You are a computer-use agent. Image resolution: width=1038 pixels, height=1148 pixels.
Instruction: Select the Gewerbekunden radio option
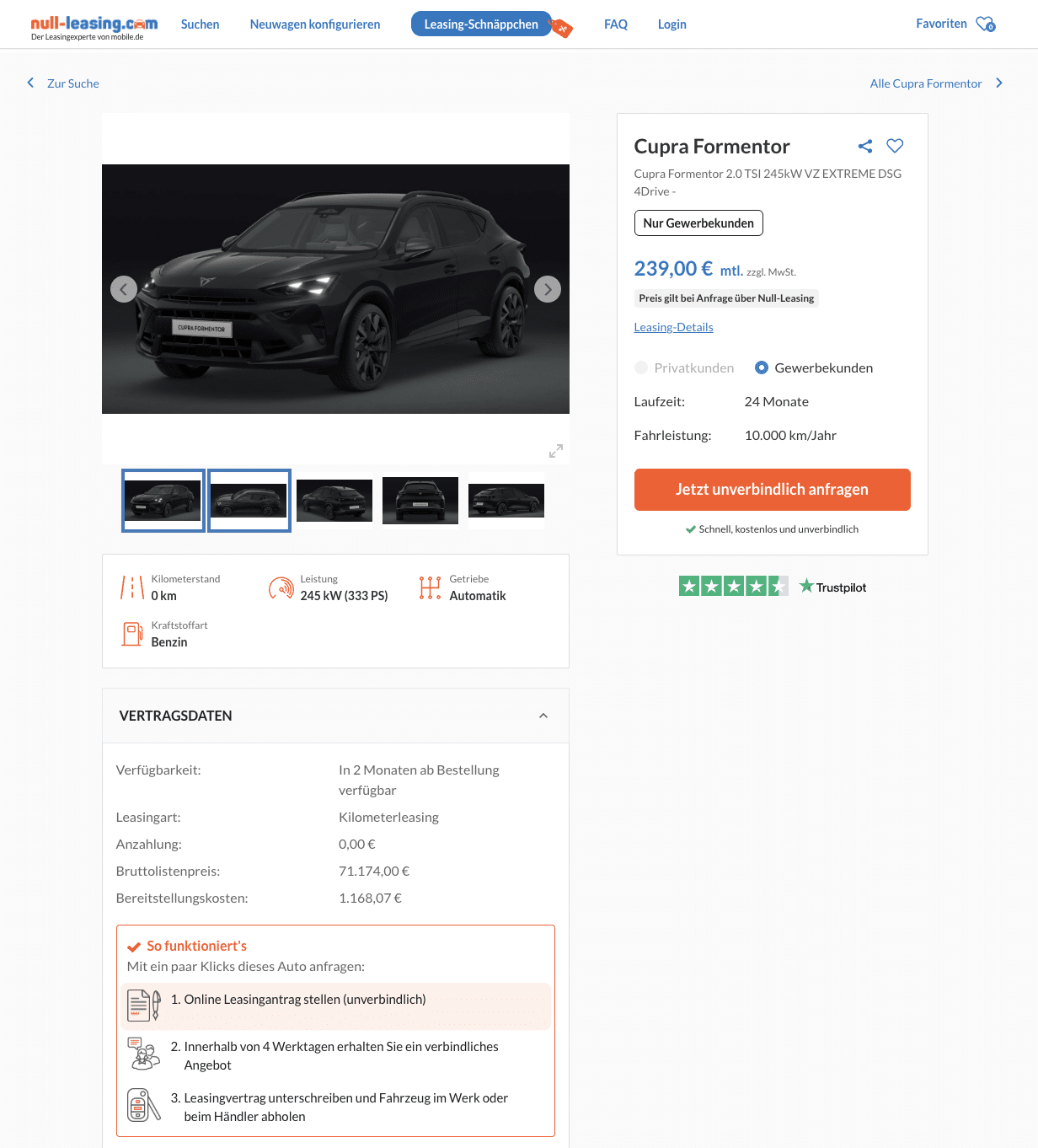762,367
